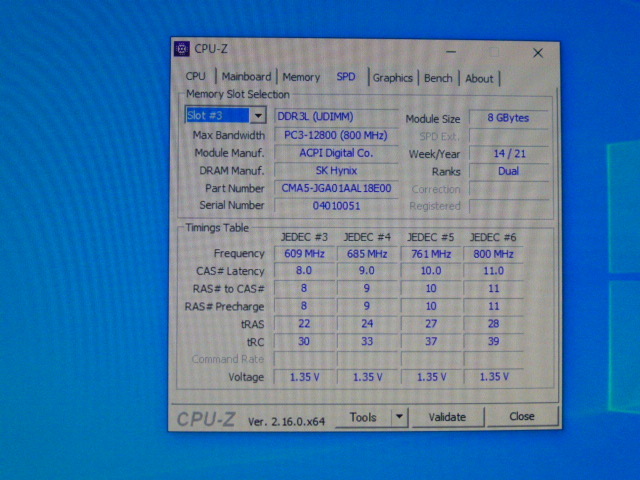Click the Timings Table group label
This screenshot has width=640, height=480.
[x=217, y=228]
